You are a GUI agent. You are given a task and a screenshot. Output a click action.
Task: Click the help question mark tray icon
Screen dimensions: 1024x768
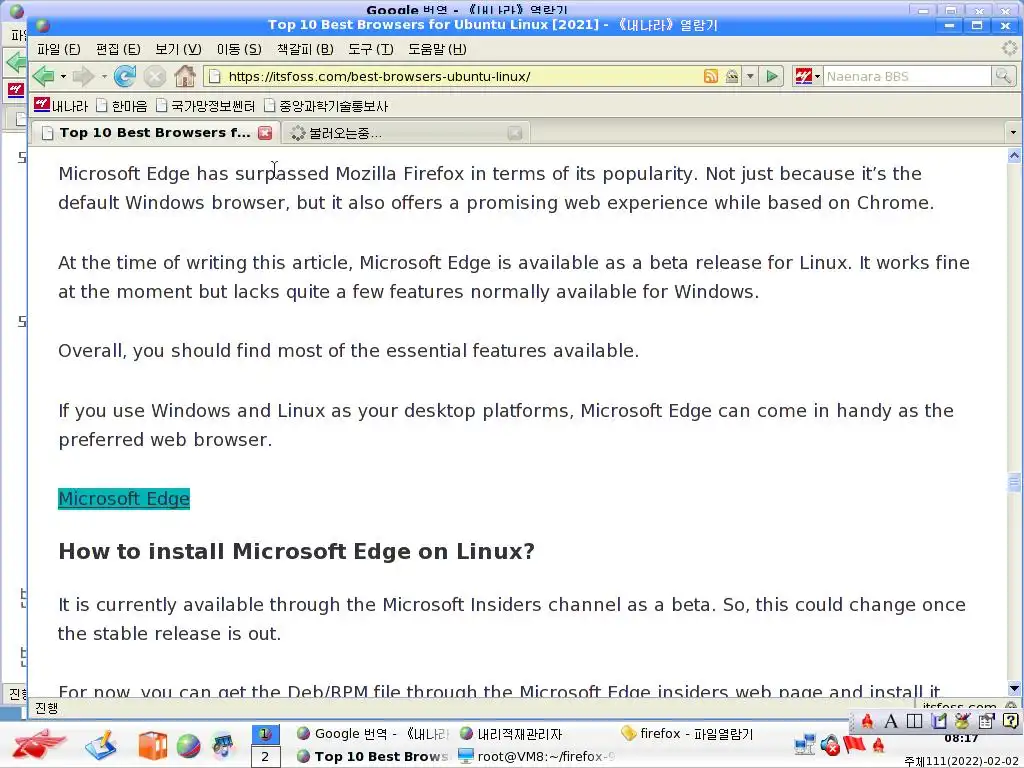click(1010, 721)
